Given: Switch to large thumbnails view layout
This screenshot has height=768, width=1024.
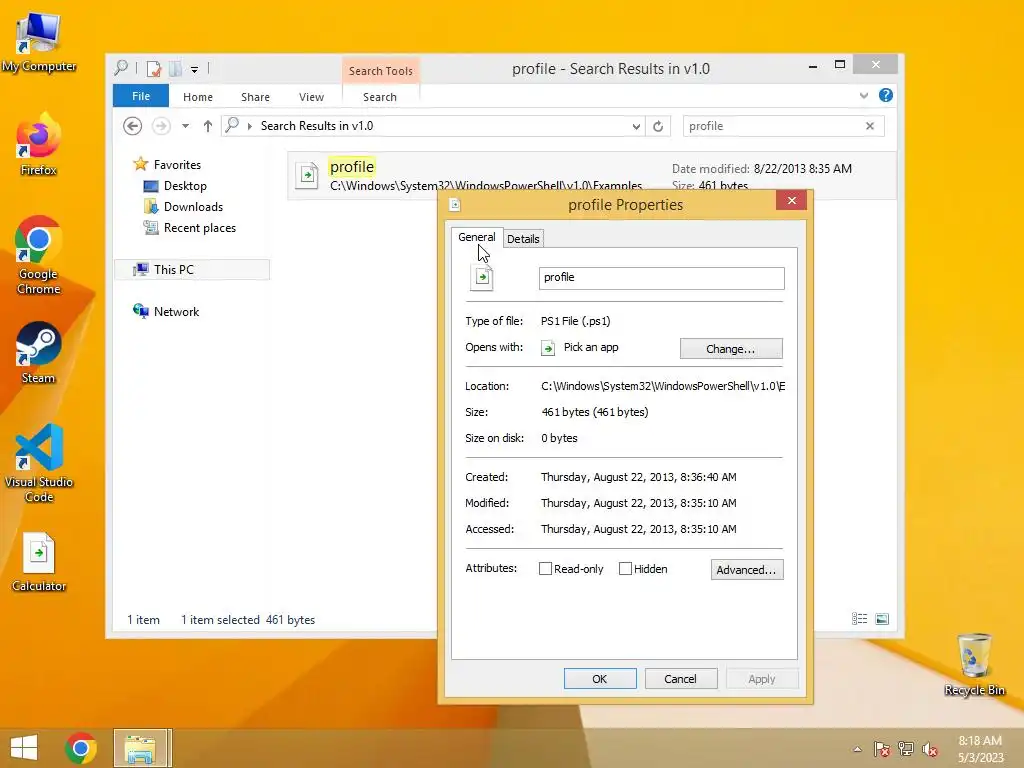Looking at the screenshot, I should coord(882,618).
